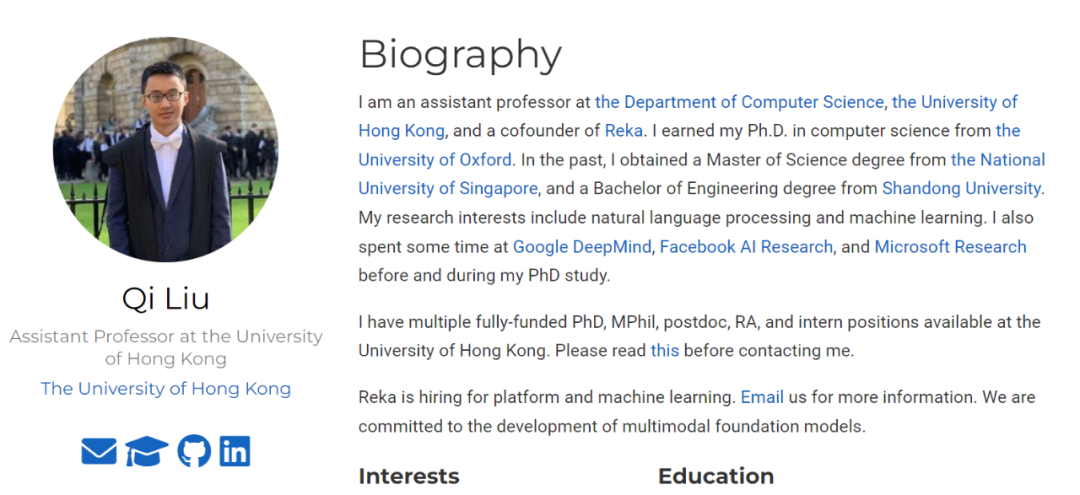Click the Shandong University link
This screenshot has width=1080, height=495.
[961, 188]
